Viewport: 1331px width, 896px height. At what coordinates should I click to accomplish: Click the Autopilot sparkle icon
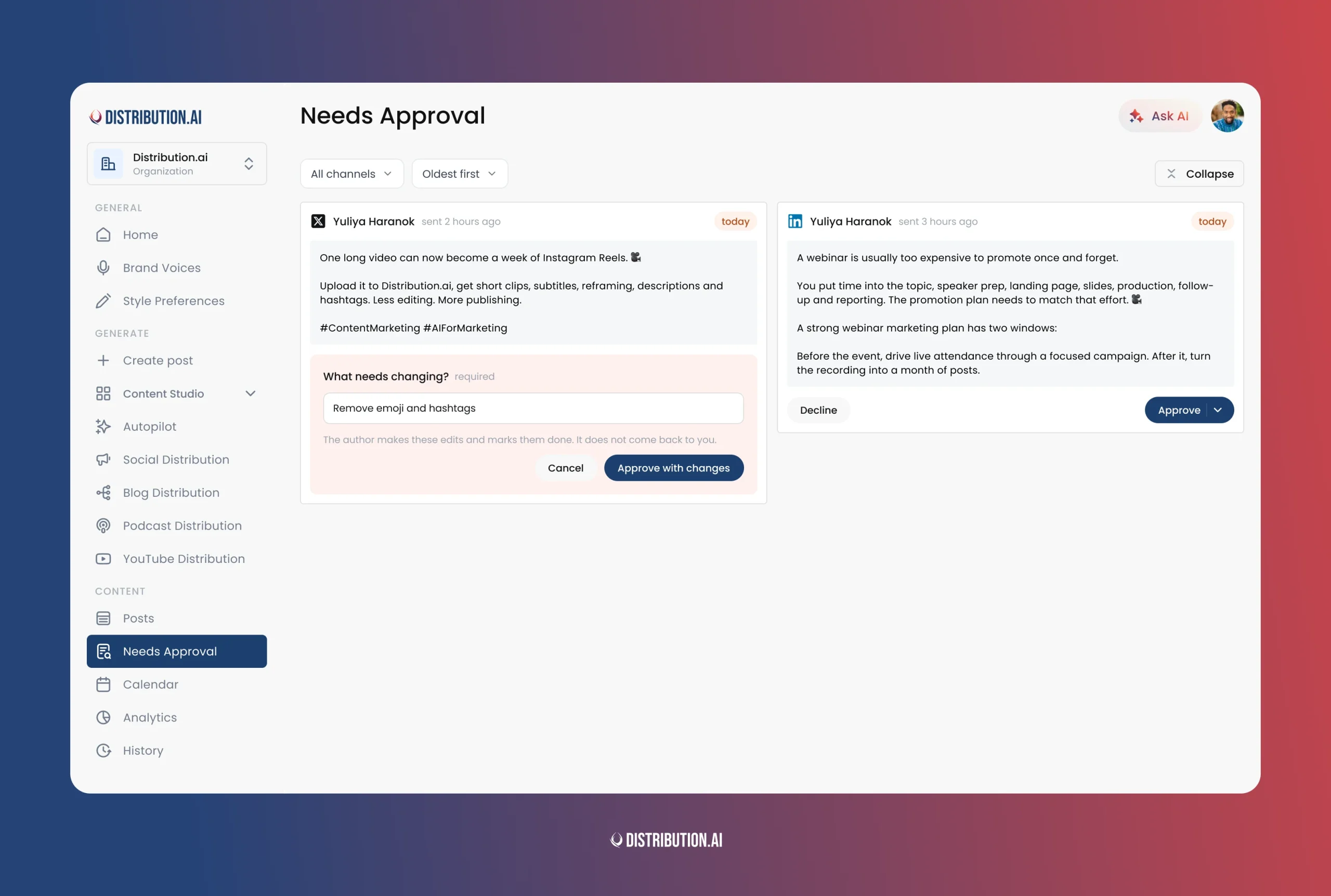[x=103, y=427]
